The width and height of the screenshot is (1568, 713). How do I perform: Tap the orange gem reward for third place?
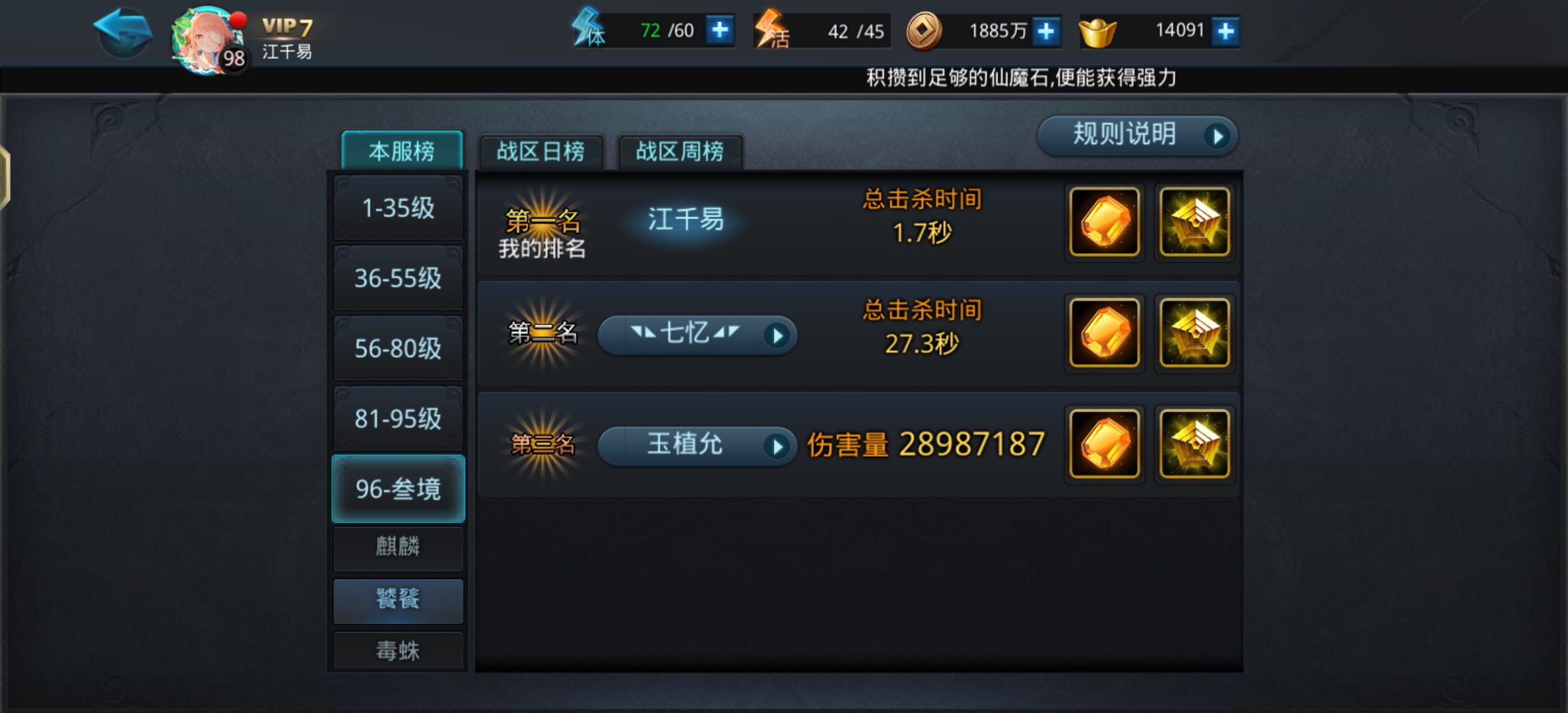(x=1105, y=444)
